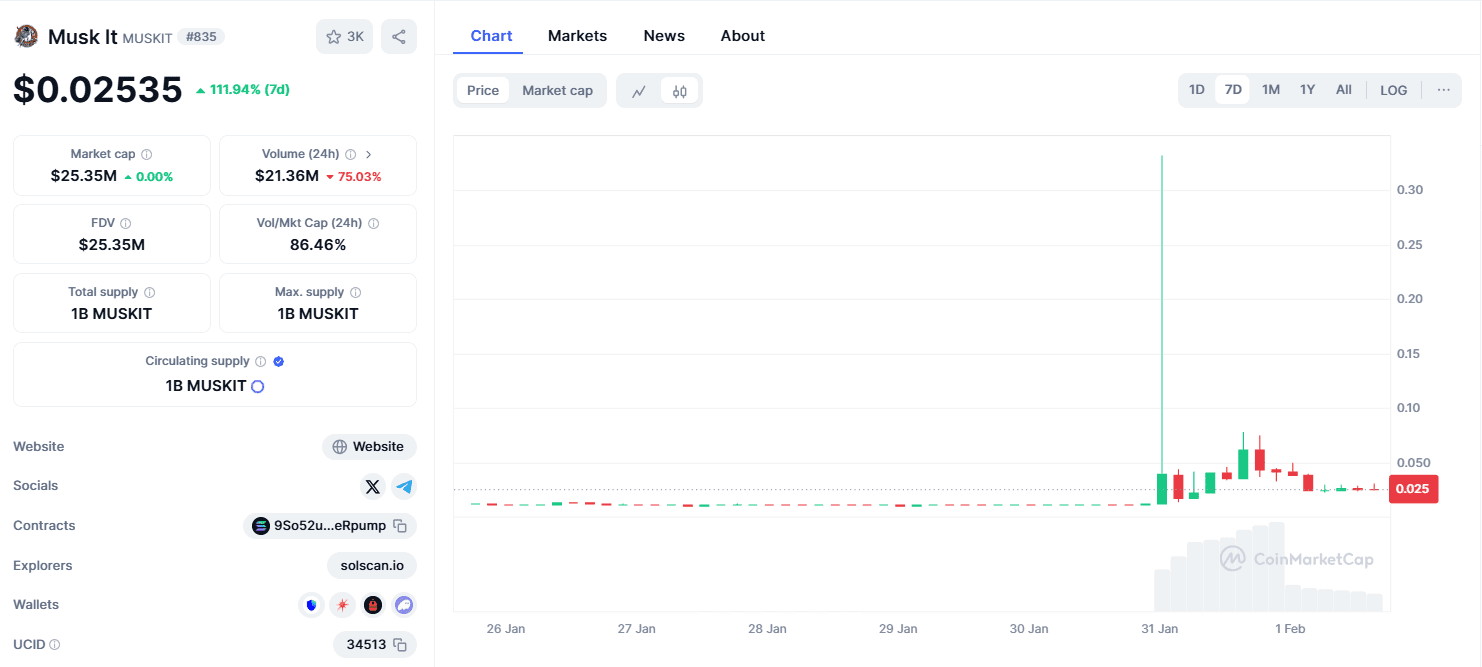This screenshot has height=667, width=1482.
Task: Open the About tab
Action: (x=743, y=36)
